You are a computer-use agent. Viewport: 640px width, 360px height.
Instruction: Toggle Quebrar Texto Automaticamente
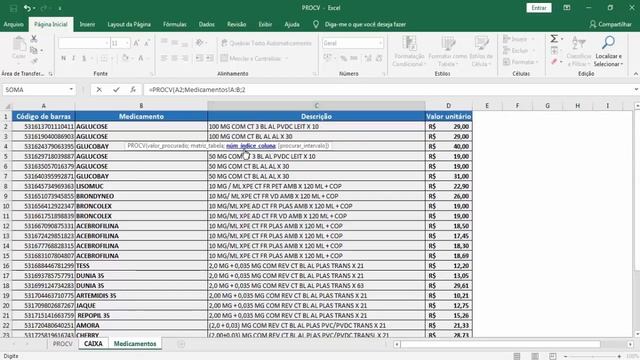(266, 43)
